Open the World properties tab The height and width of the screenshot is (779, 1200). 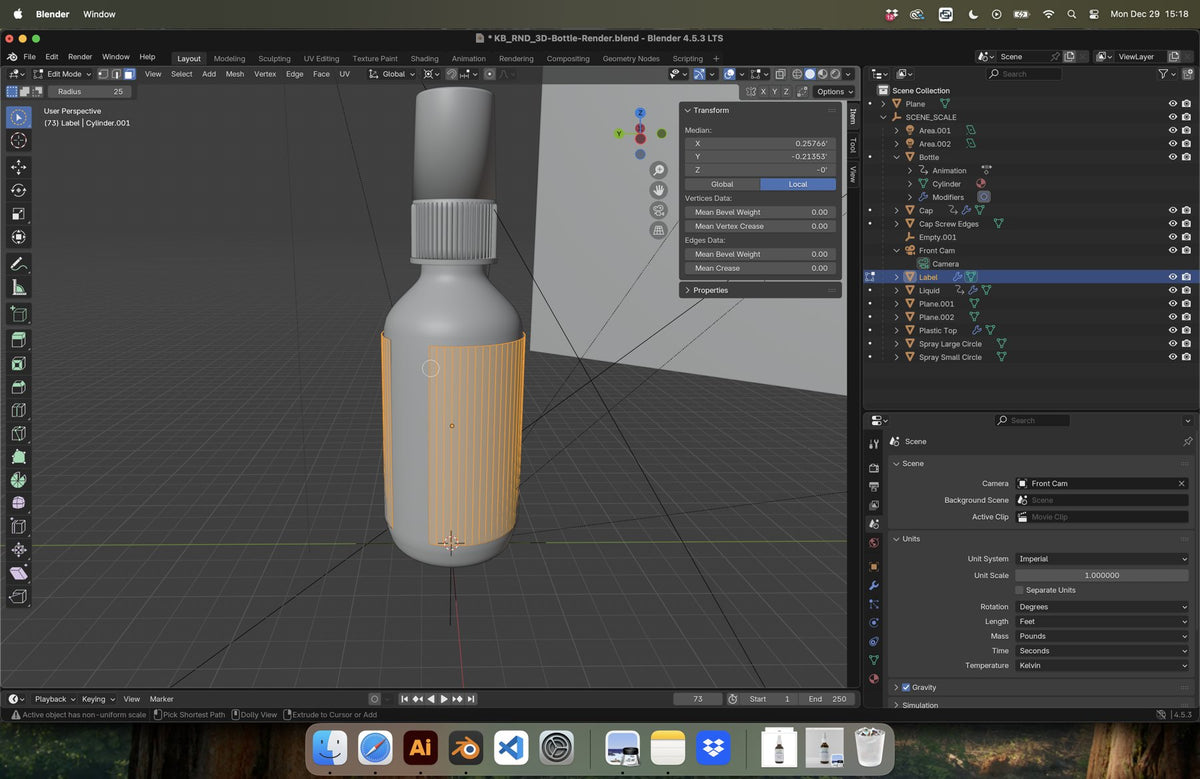click(874, 543)
